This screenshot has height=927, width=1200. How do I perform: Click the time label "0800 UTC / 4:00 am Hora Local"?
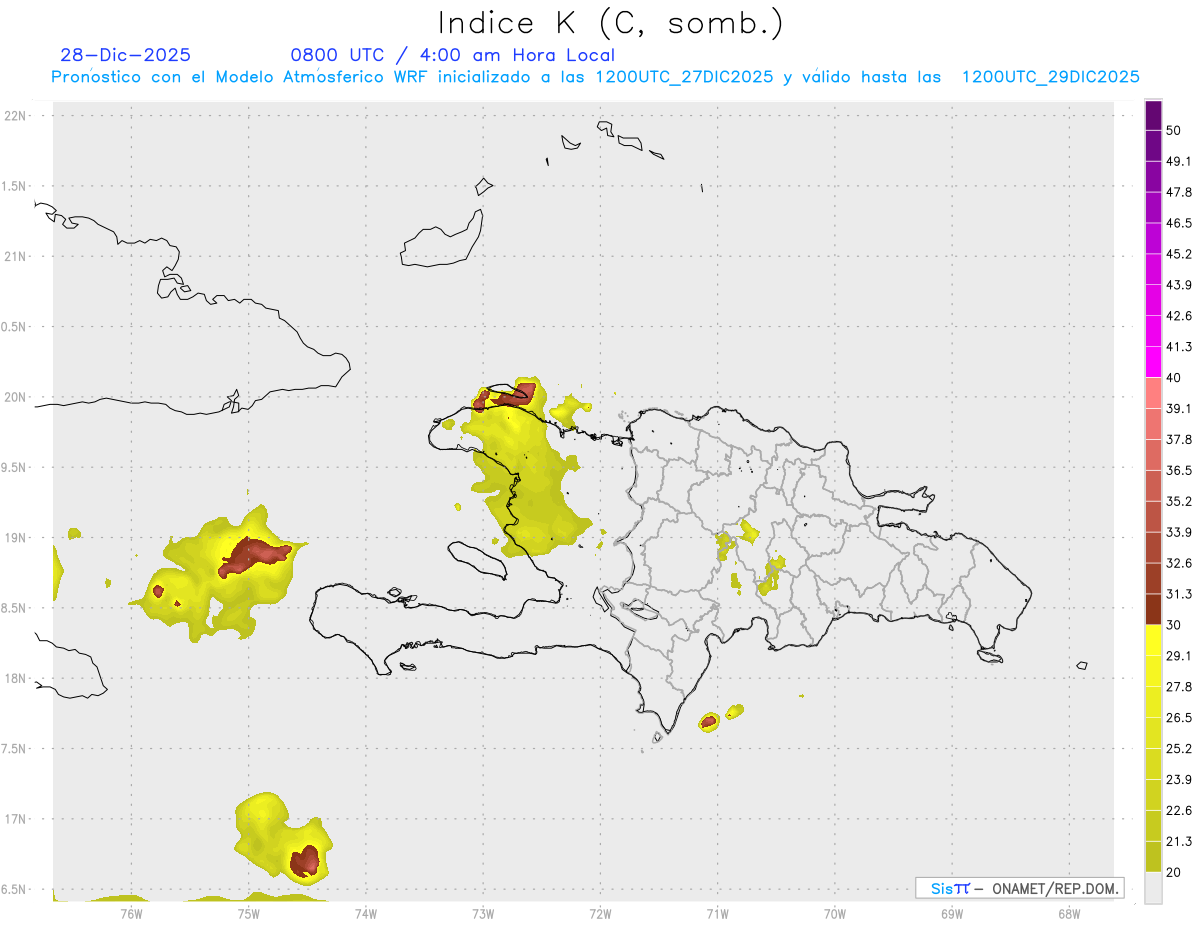[x=453, y=55]
